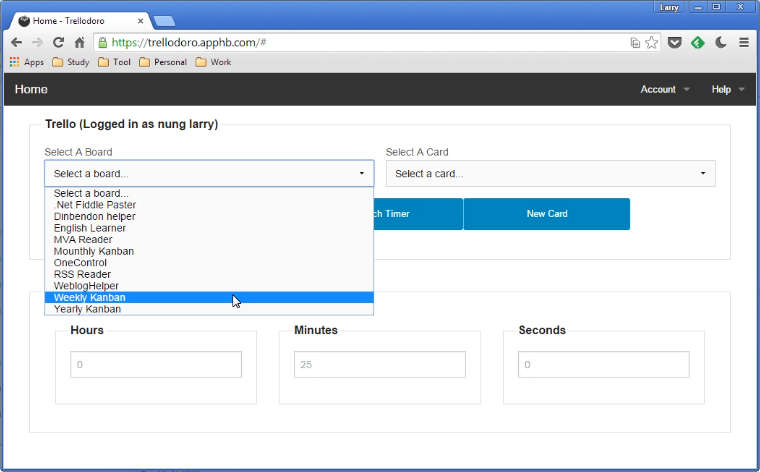Click the partially hidden Timer button
760x472 pixels.
click(x=418, y=214)
